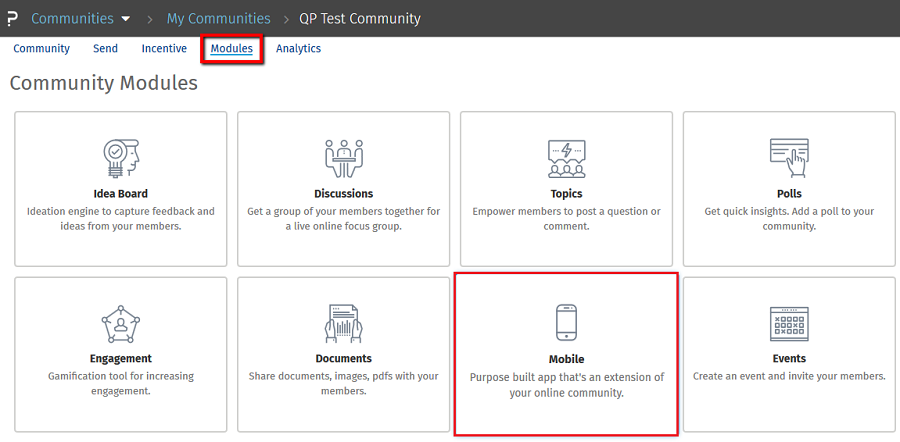This screenshot has width=900, height=442.
Task: Select the Modules tab
Action: 231,48
